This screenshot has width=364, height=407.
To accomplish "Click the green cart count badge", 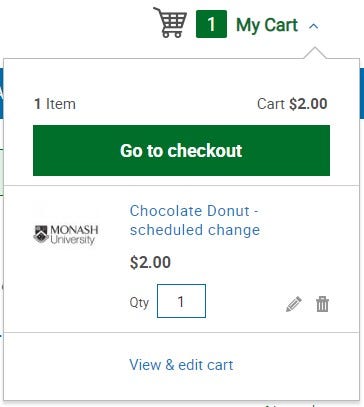I will 211,24.
